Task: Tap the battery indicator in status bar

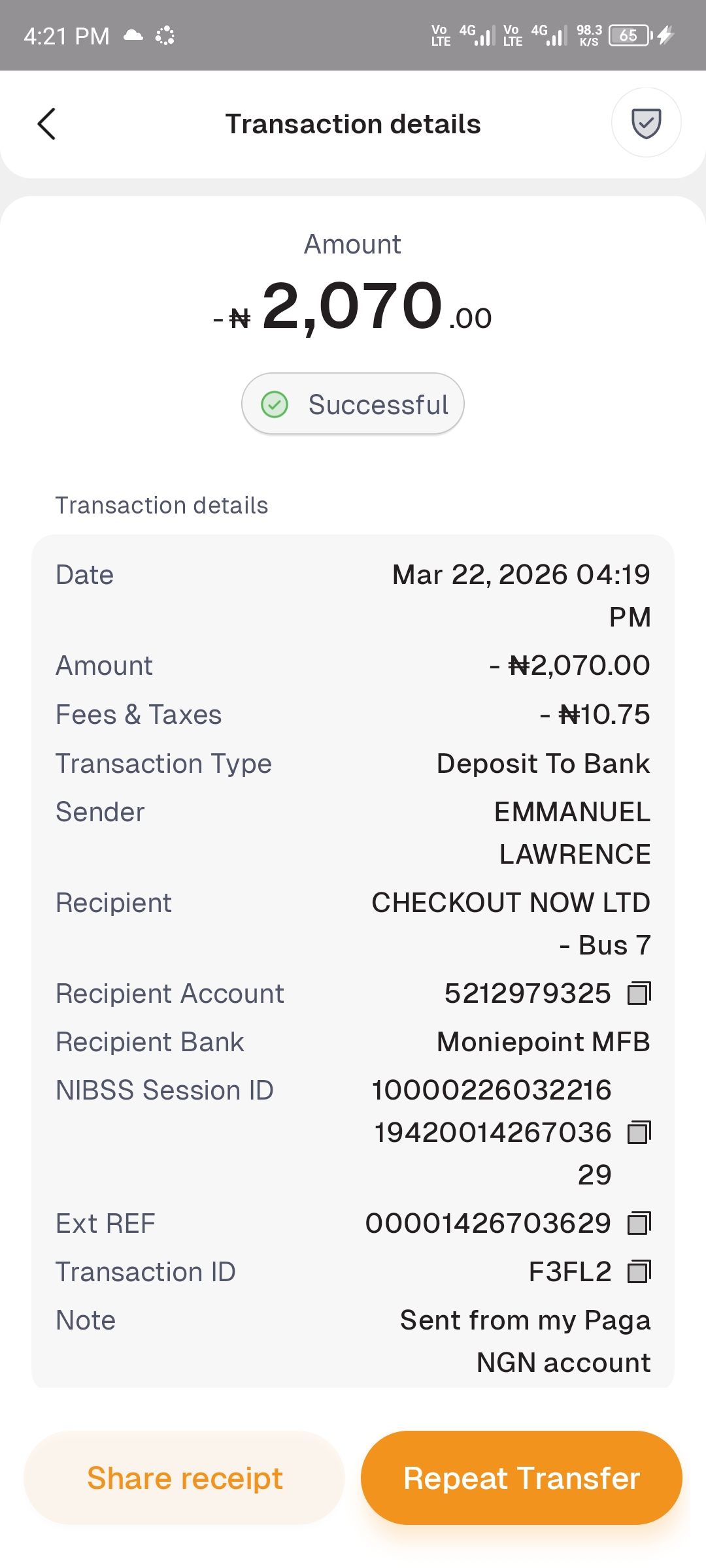Action: [x=630, y=35]
